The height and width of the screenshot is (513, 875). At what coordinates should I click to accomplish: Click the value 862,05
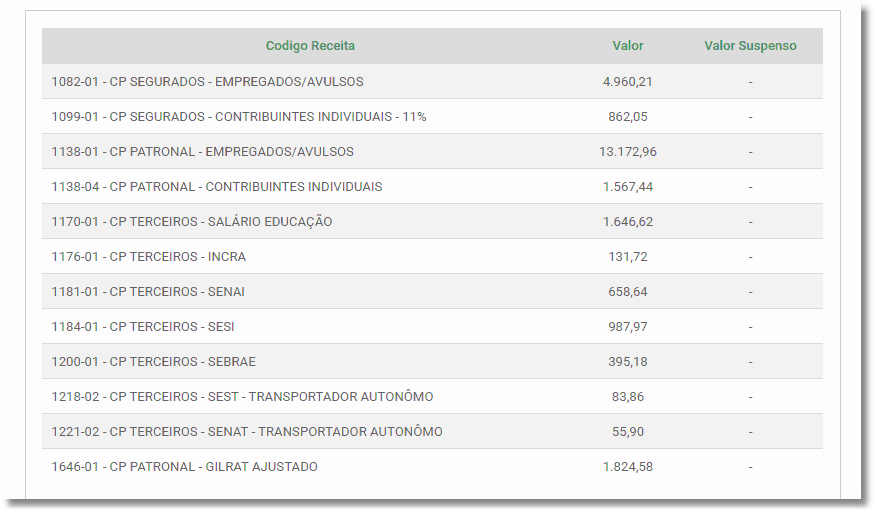coord(628,117)
